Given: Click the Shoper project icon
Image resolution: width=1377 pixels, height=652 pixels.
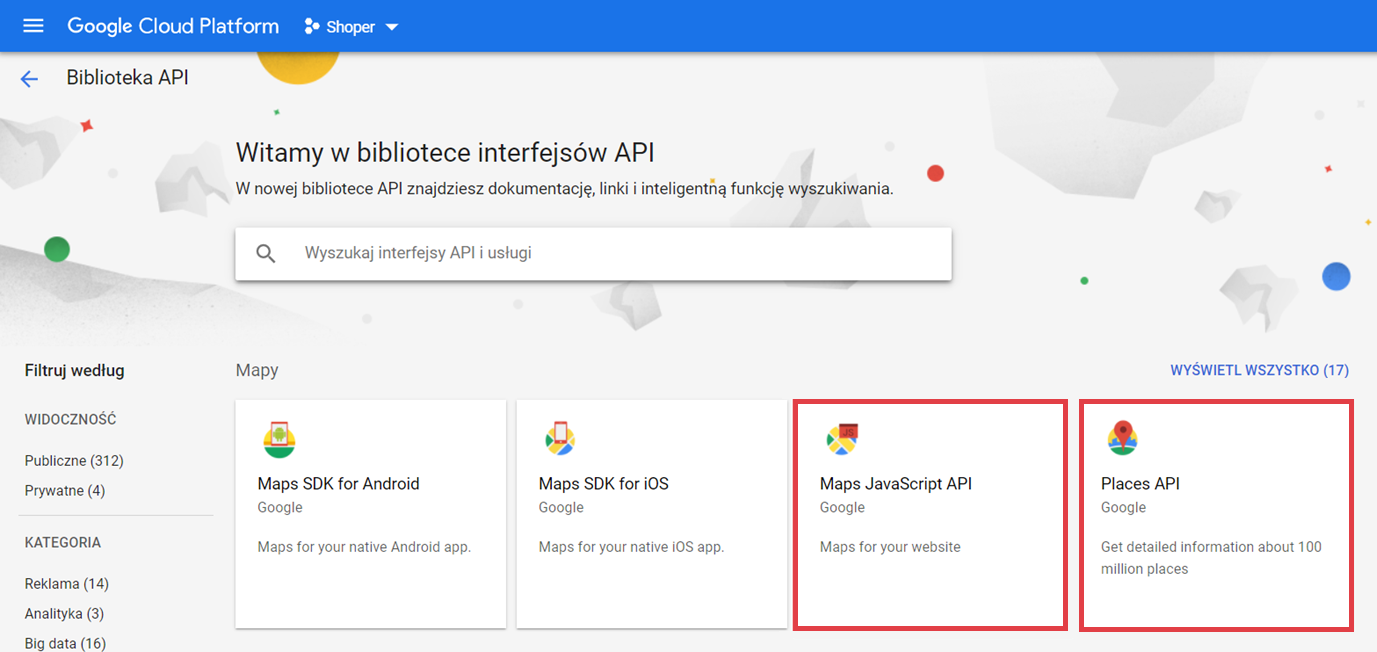Looking at the screenshot, I should (312, 27).
